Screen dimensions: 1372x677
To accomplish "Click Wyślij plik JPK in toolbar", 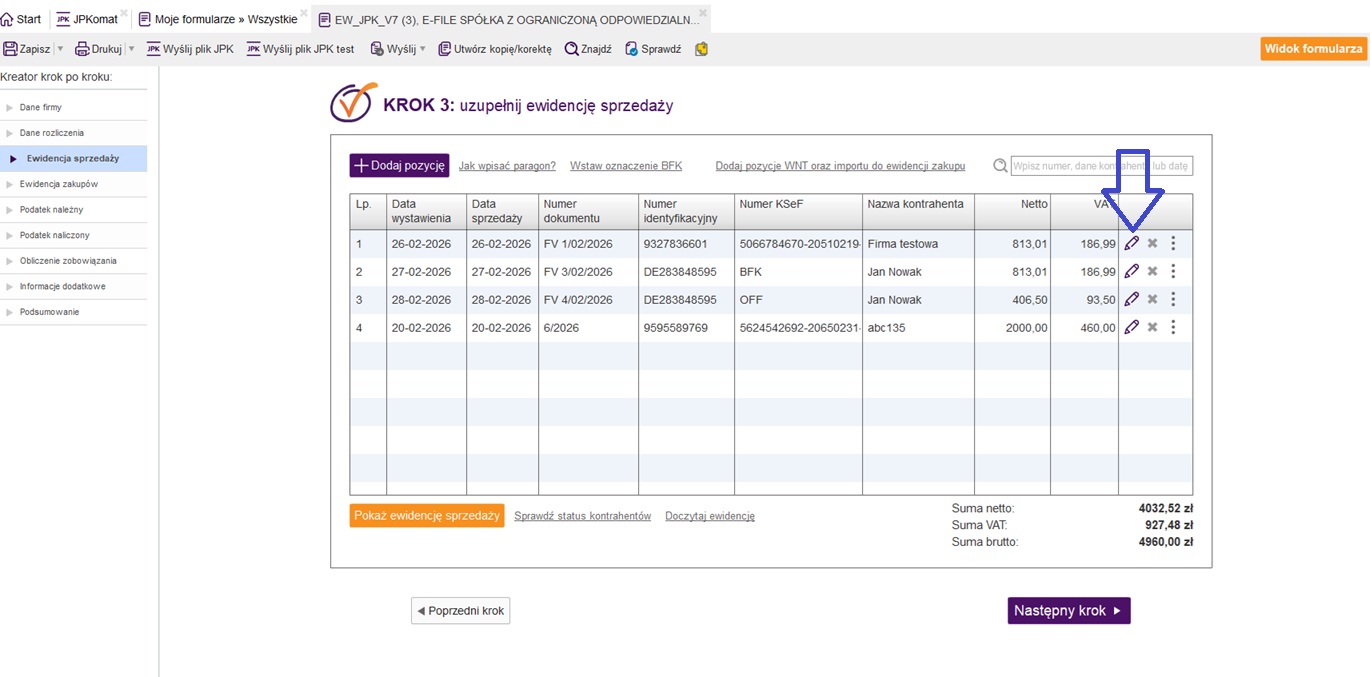I will 190,49.
